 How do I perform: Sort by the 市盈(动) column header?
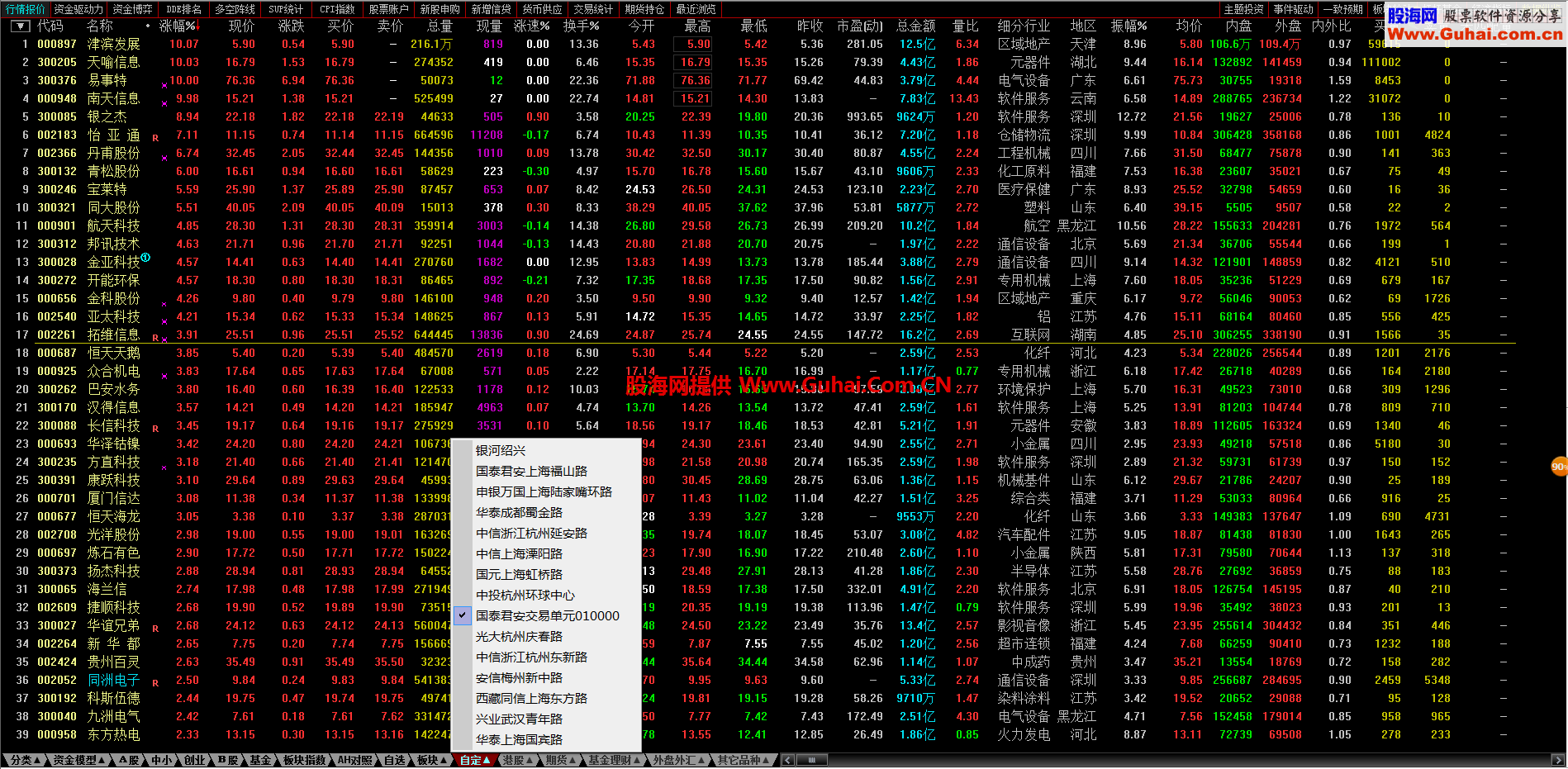tap(859, 26)
